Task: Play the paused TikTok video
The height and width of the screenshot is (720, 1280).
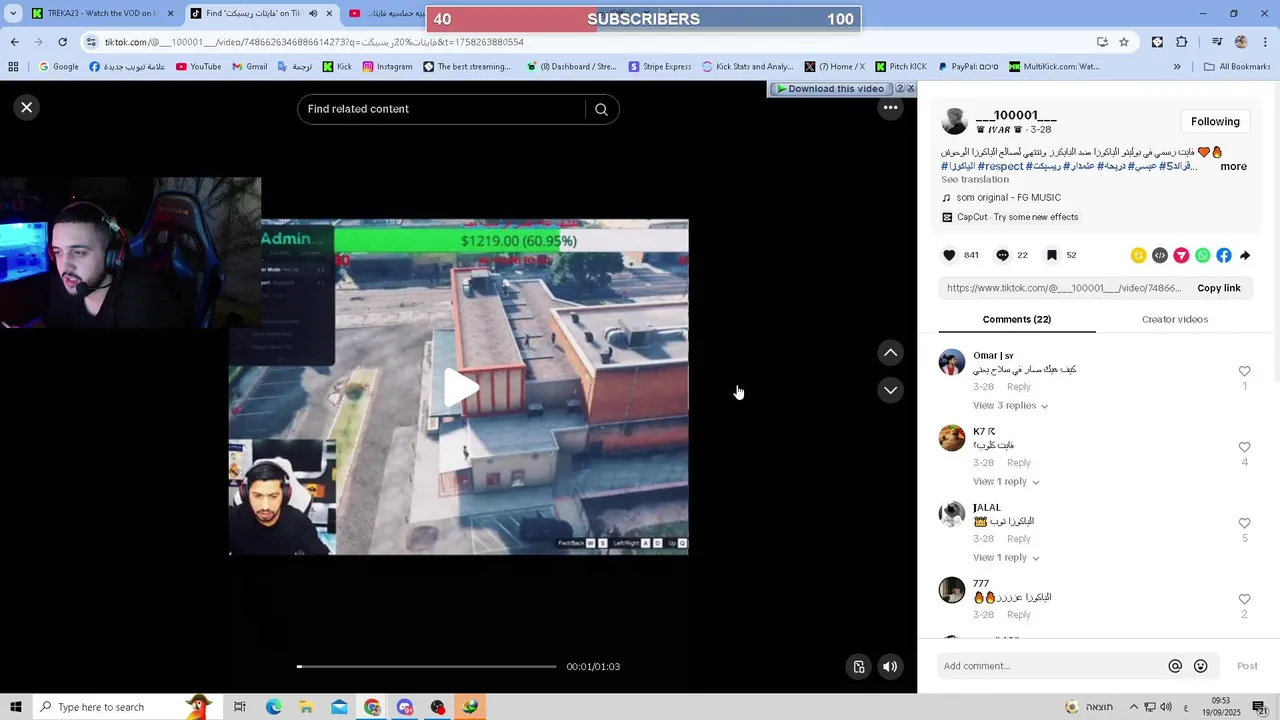Action: click(x=459, y=388)
